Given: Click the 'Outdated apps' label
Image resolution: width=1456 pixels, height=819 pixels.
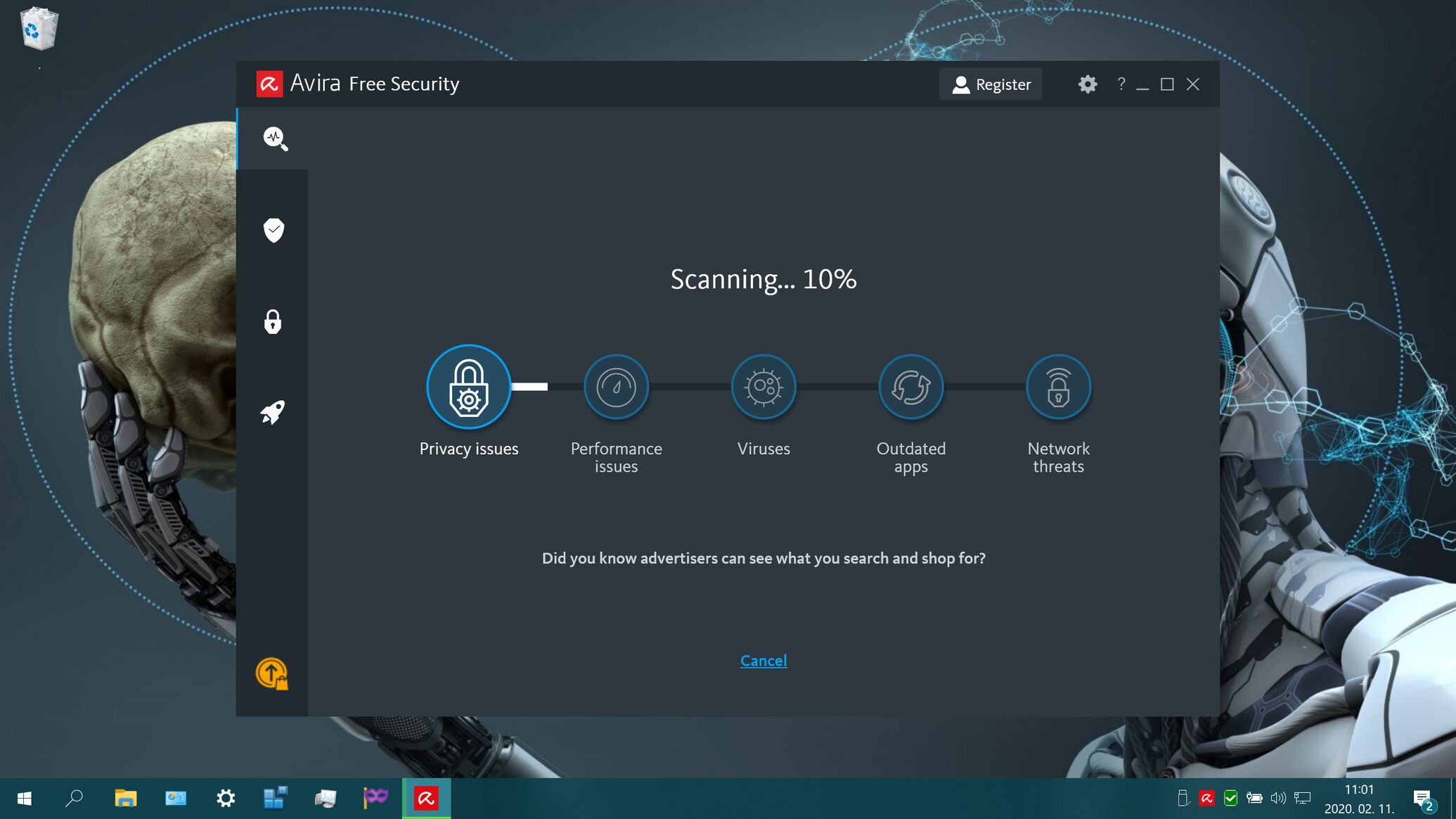Looking at the screenshot, I should [911, 457].
